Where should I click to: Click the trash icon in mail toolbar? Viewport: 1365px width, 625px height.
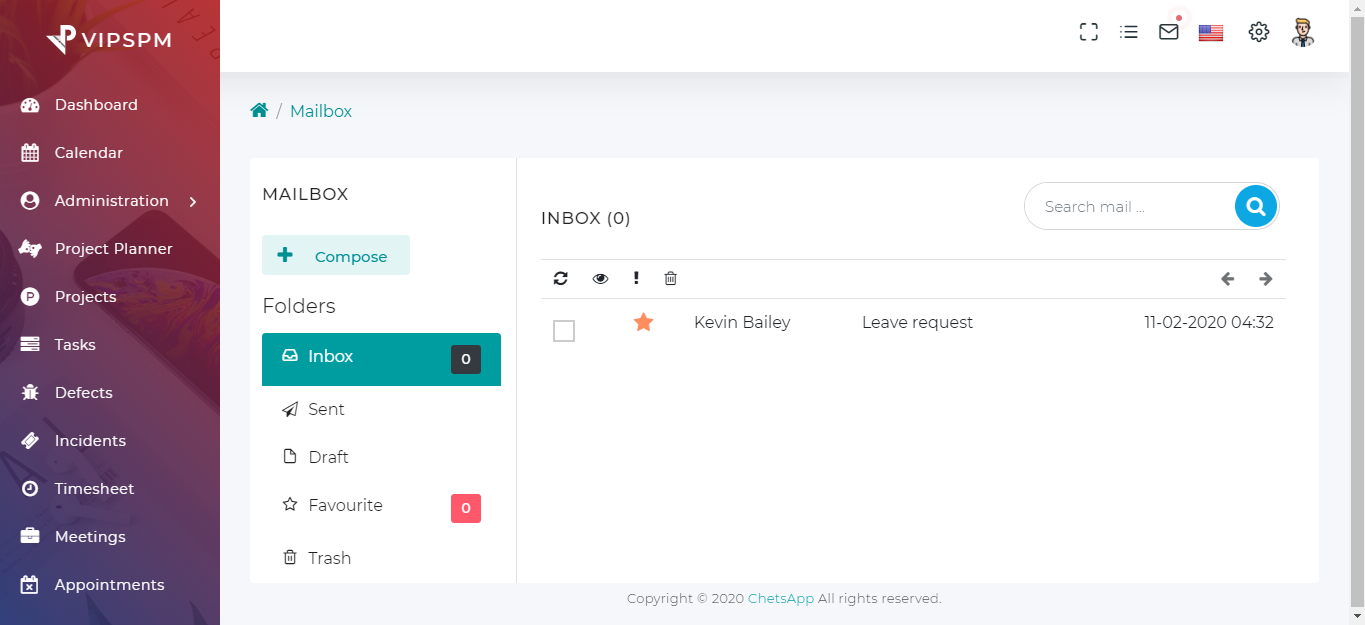point(671,279)
